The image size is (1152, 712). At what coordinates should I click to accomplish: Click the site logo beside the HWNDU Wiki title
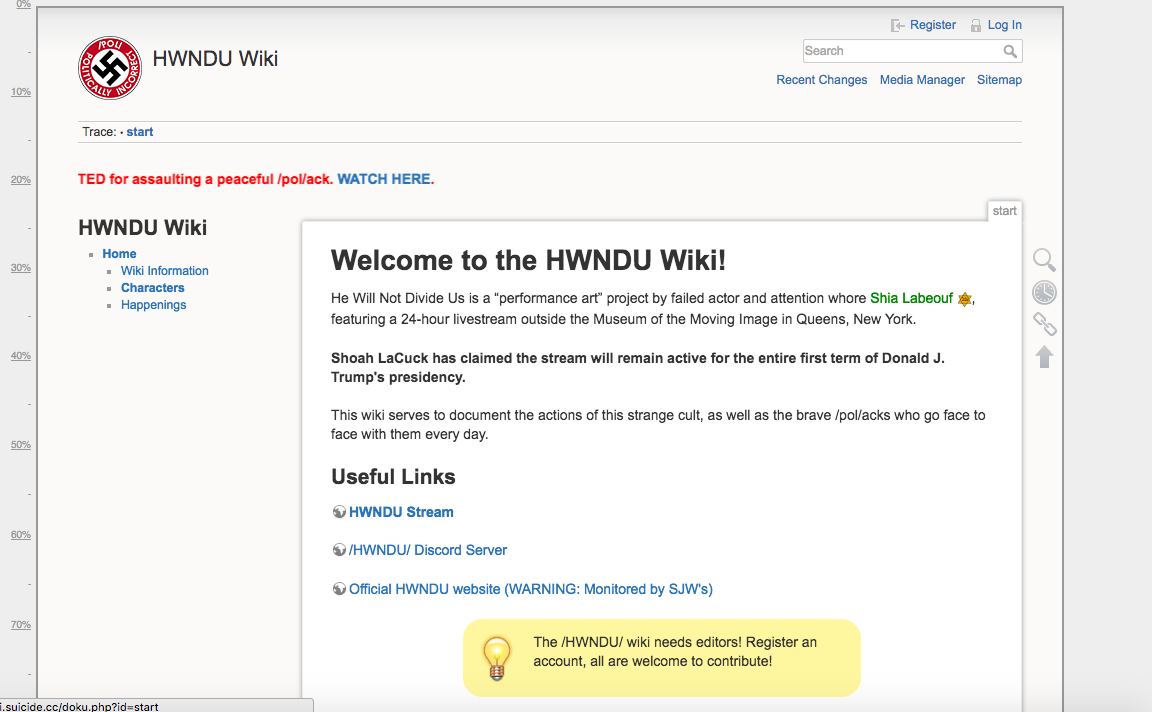tap(110, 67)
